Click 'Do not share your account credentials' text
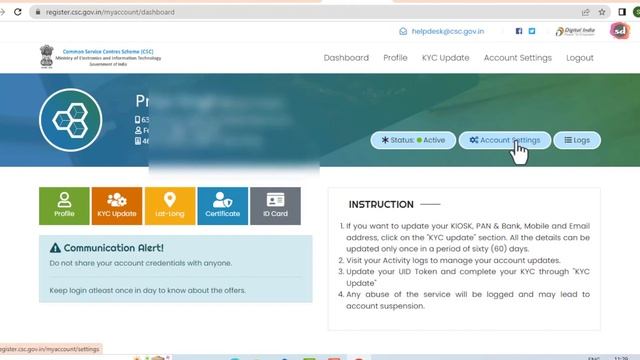The height and width of the screenshot is (360, 640). (141, 263)
